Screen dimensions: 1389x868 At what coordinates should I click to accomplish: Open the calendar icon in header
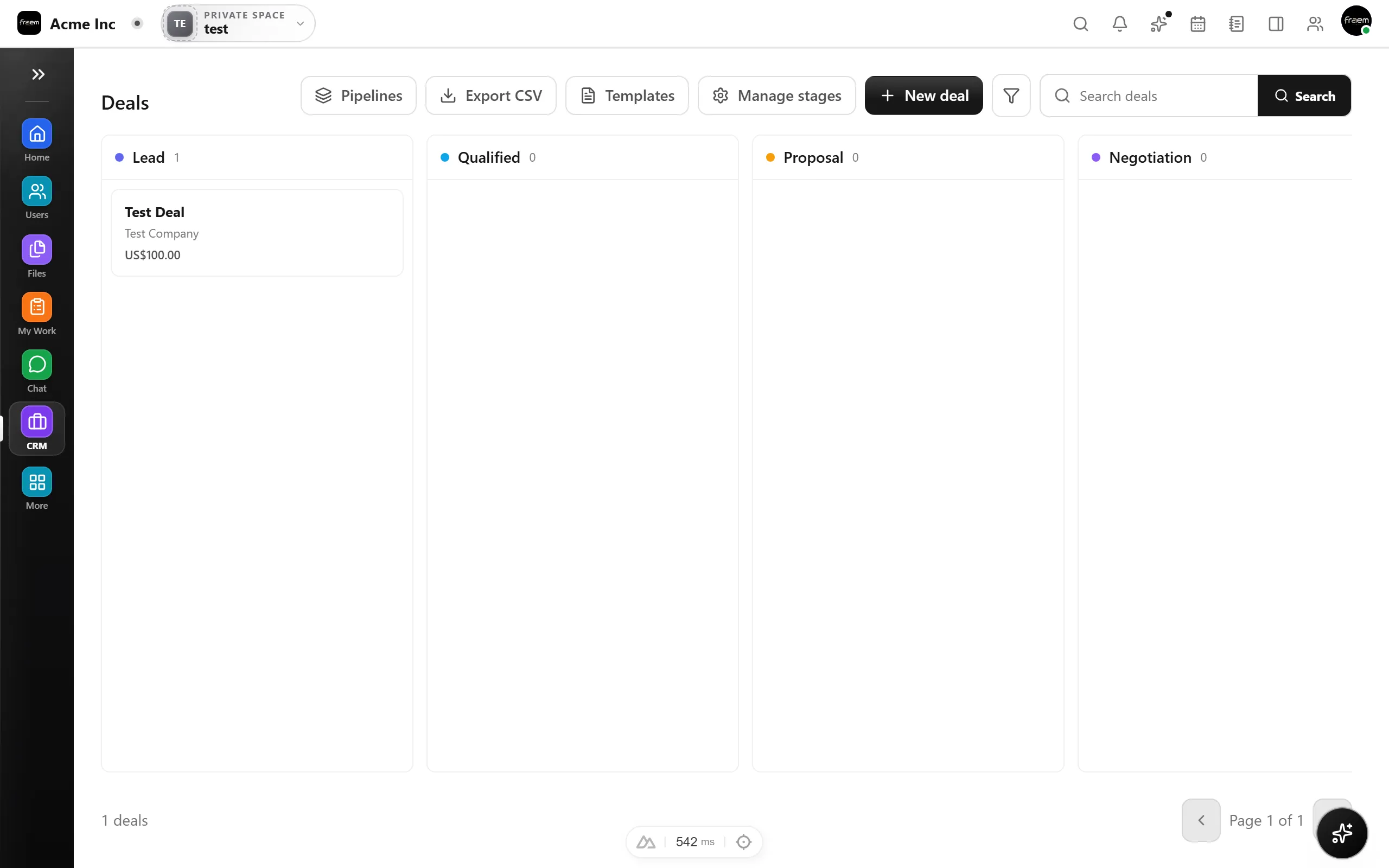coord(1197,23)
